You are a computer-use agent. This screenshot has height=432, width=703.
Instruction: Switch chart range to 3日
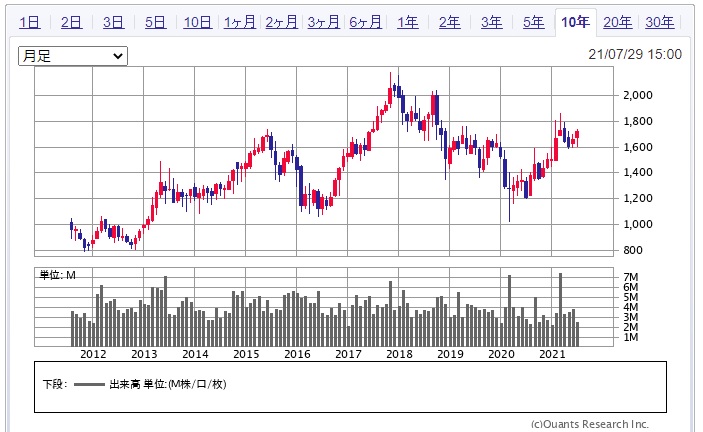pyautogui.click(x=113, y=22)
